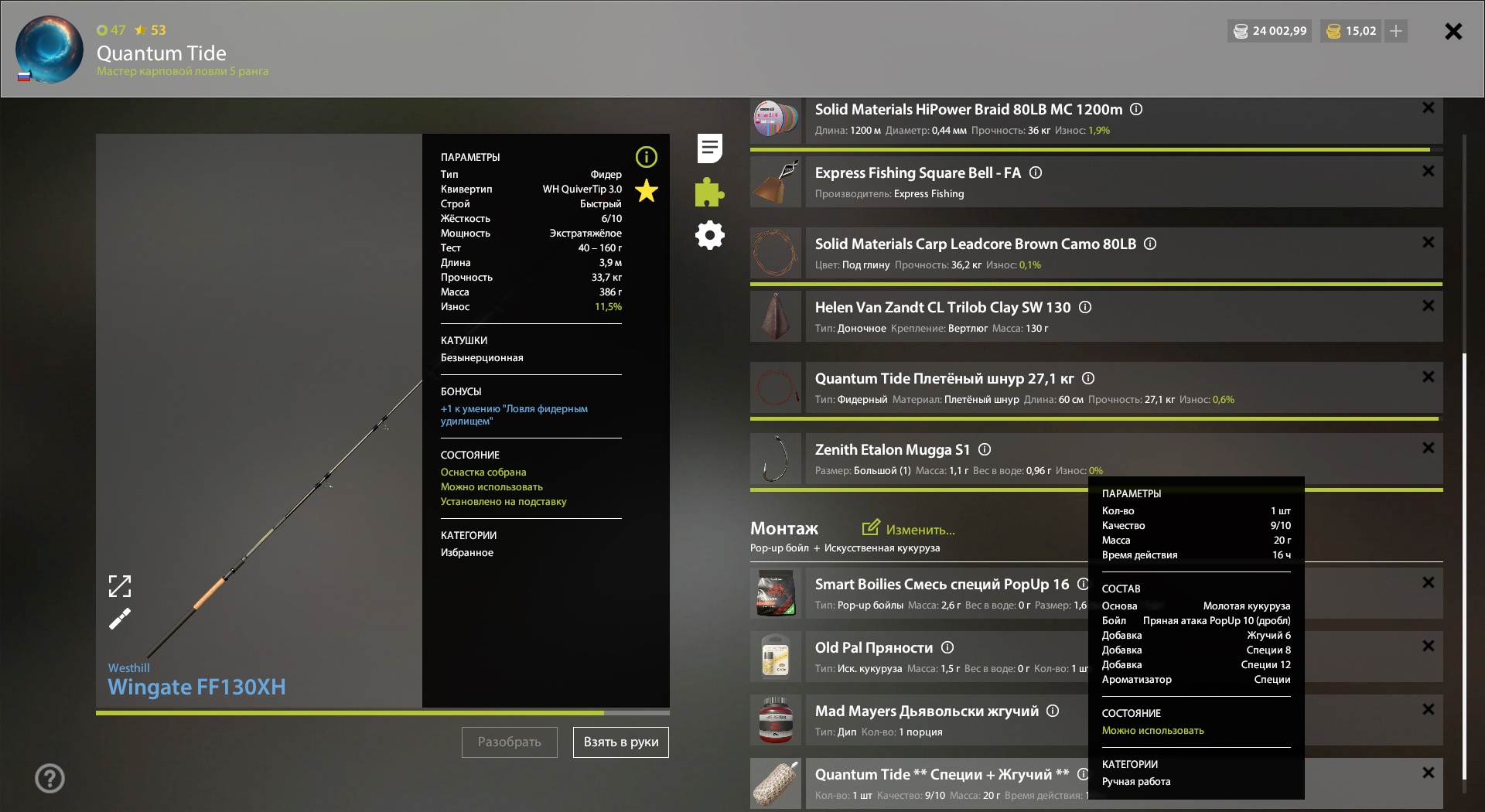Click the Разобрать button
This screenshot has height=812, width=1485.
510,742
